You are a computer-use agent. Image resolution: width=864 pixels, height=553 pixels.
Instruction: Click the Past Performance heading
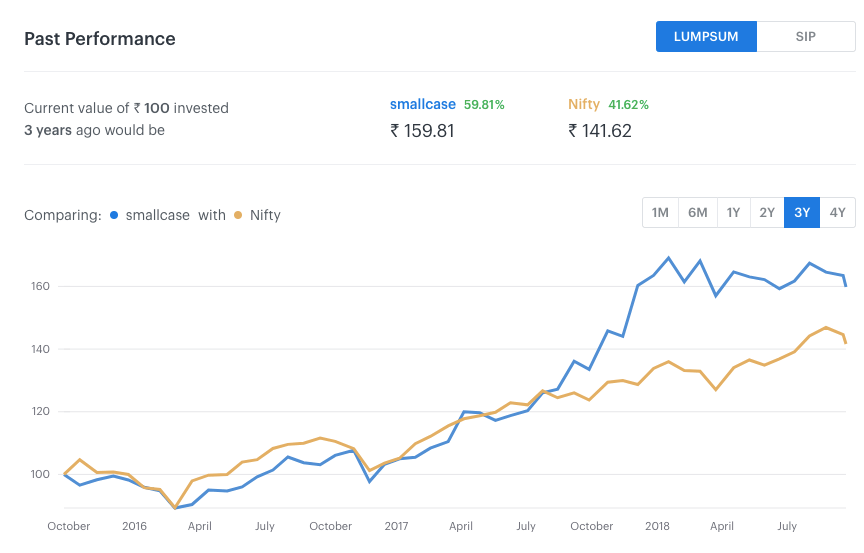(100, 39)
